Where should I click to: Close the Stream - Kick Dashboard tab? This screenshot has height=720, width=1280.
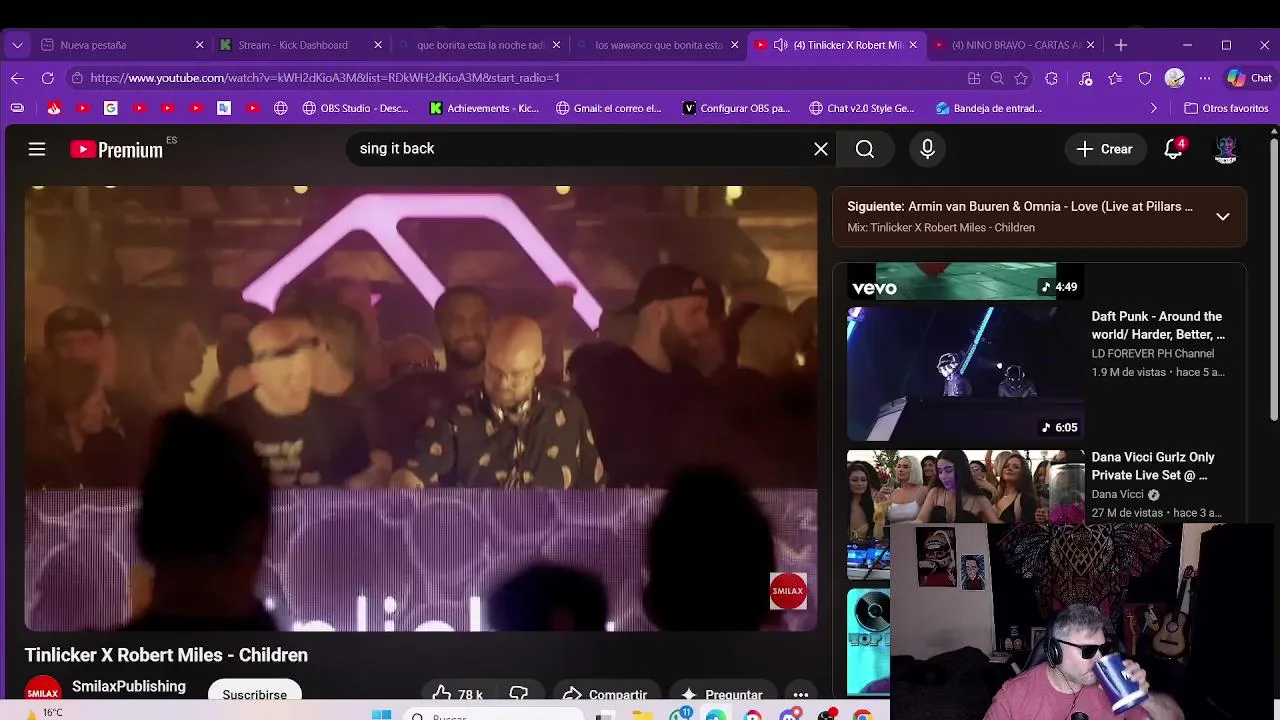tap(378, 45)
